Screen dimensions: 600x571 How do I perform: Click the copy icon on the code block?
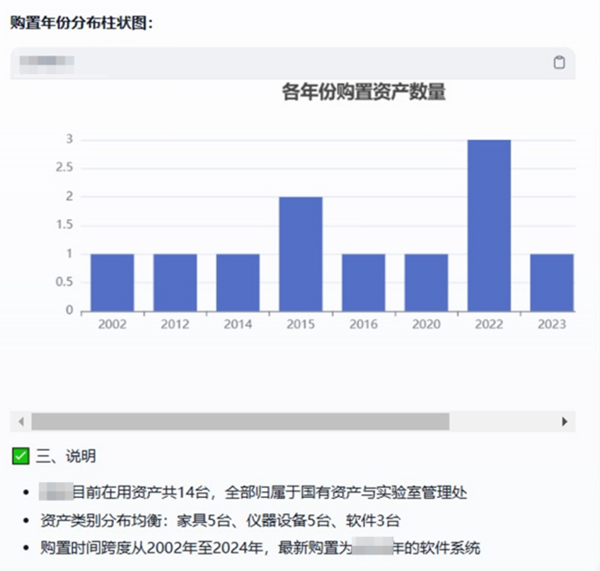pyautogui.click(x=559, y=63)
